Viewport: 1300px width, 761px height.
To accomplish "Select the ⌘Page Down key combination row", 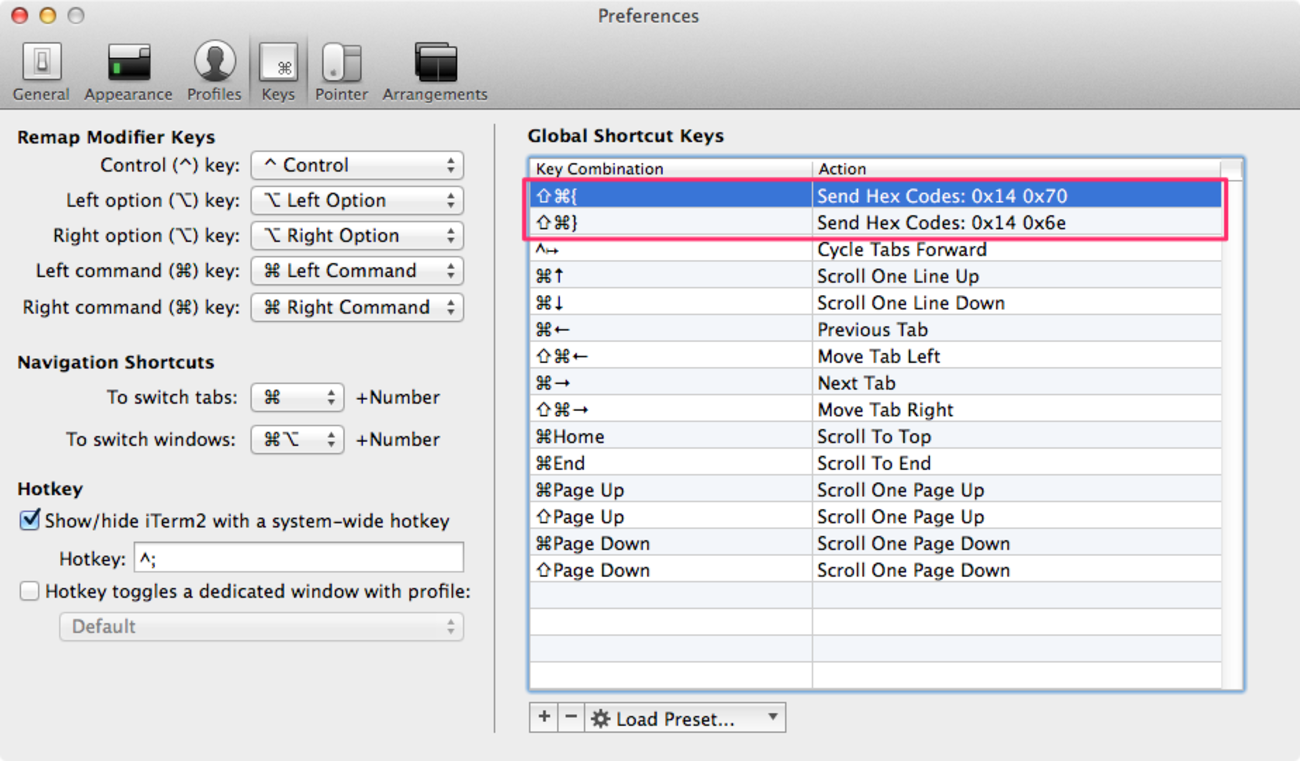I will [x=876, y=544].
